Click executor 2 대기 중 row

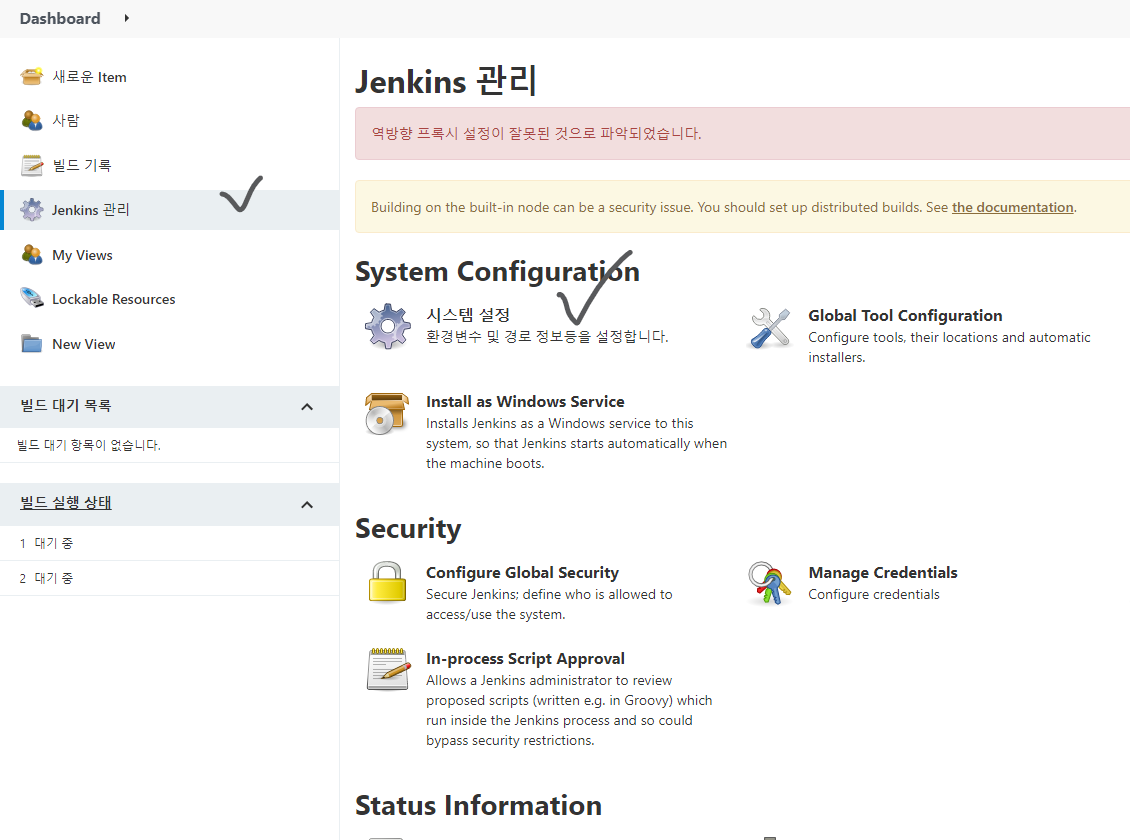169,578
